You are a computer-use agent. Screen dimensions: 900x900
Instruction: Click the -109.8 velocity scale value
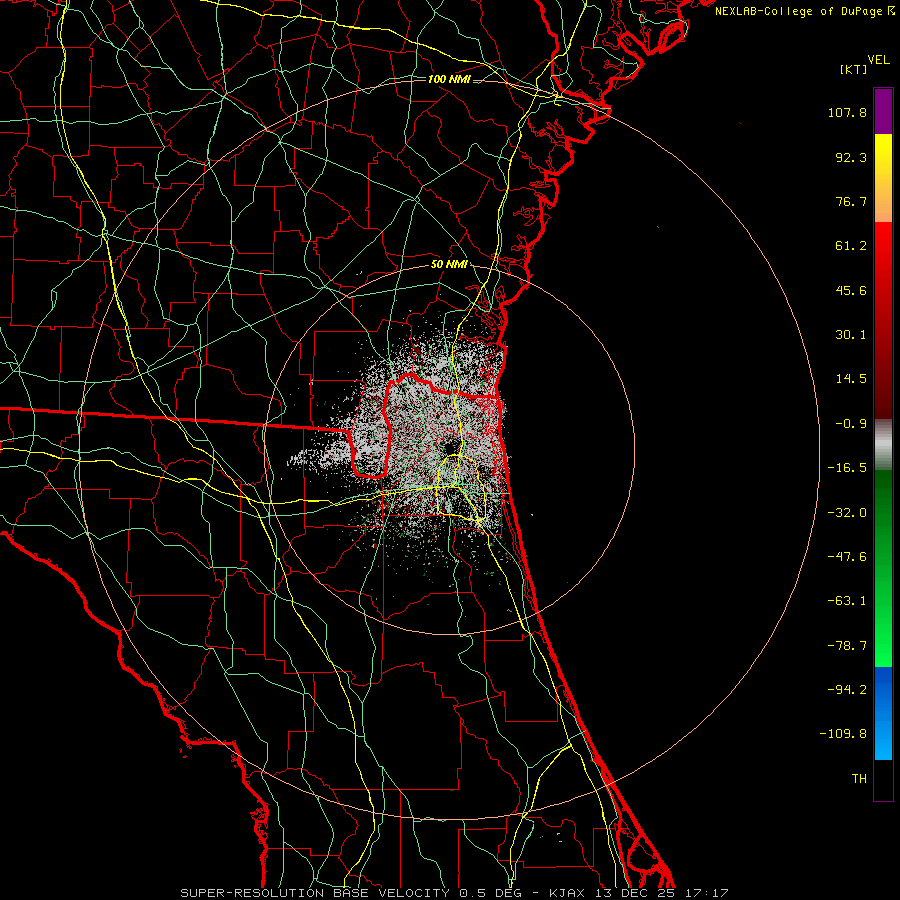(x=843, y=734)
